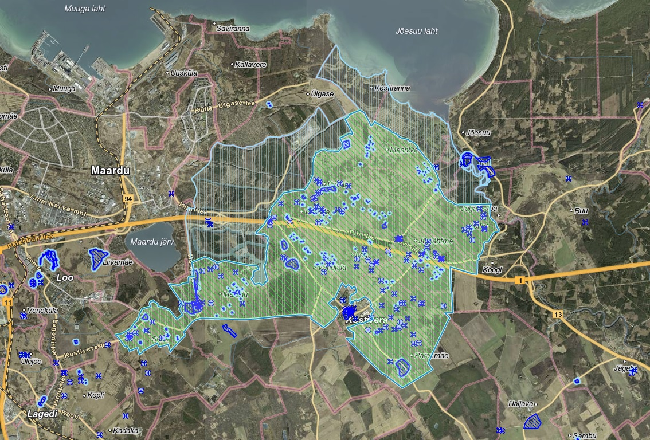650x440 pixels.
Task: Click the Kallavere place label
Action: pyautogui.click(x=249, y=65)
